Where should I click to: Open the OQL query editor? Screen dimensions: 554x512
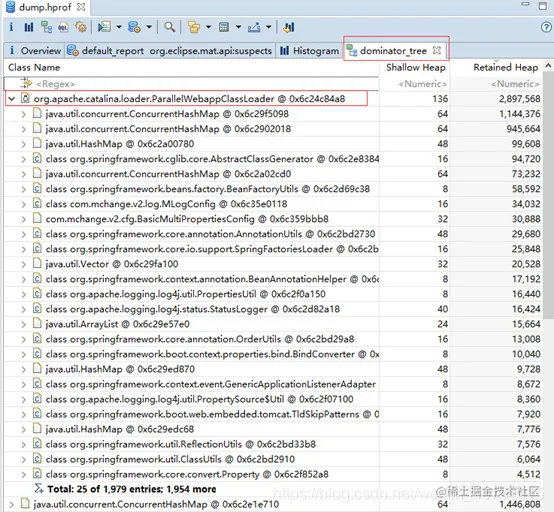64,27
